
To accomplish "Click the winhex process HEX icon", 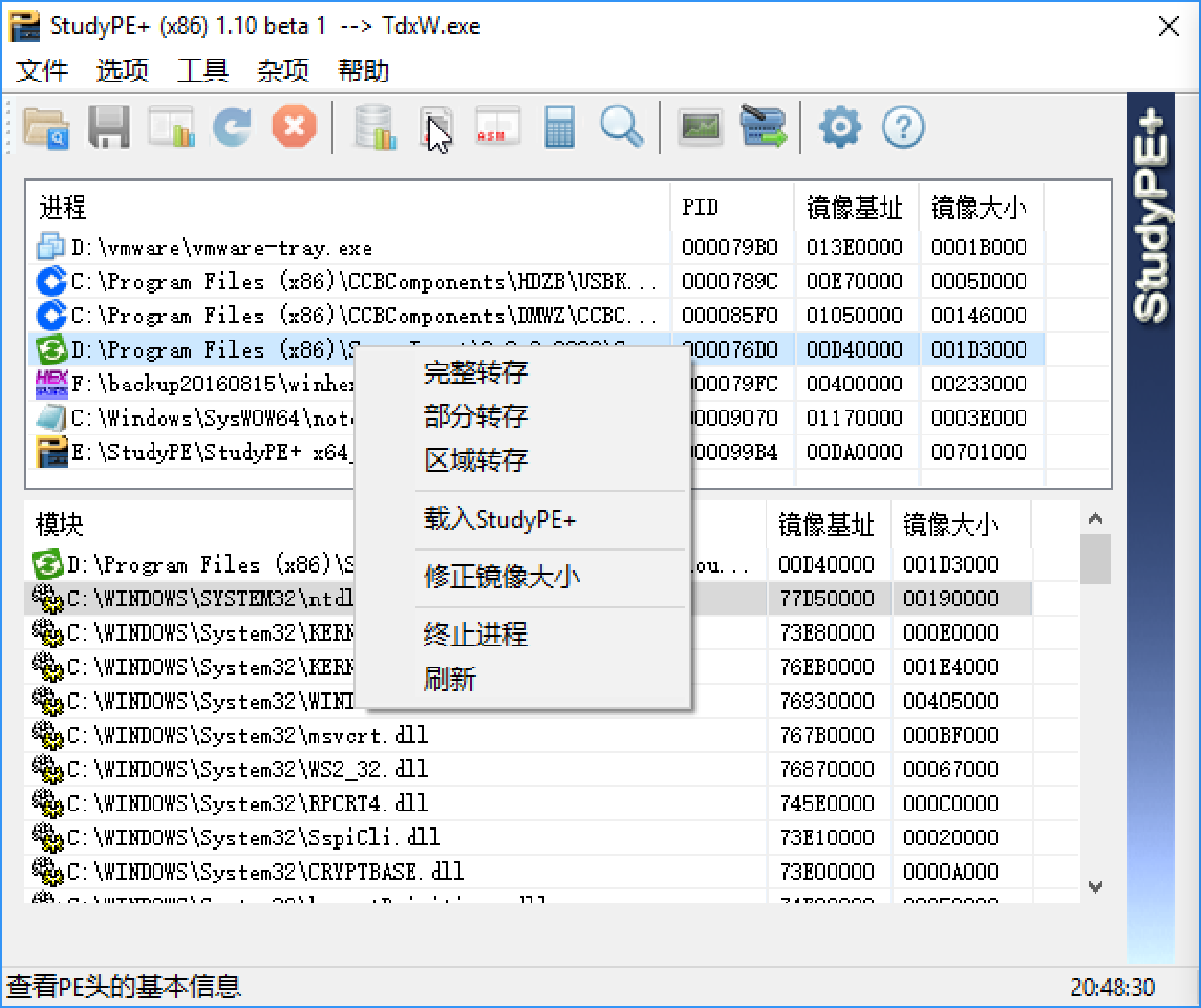I will [51, 383].
